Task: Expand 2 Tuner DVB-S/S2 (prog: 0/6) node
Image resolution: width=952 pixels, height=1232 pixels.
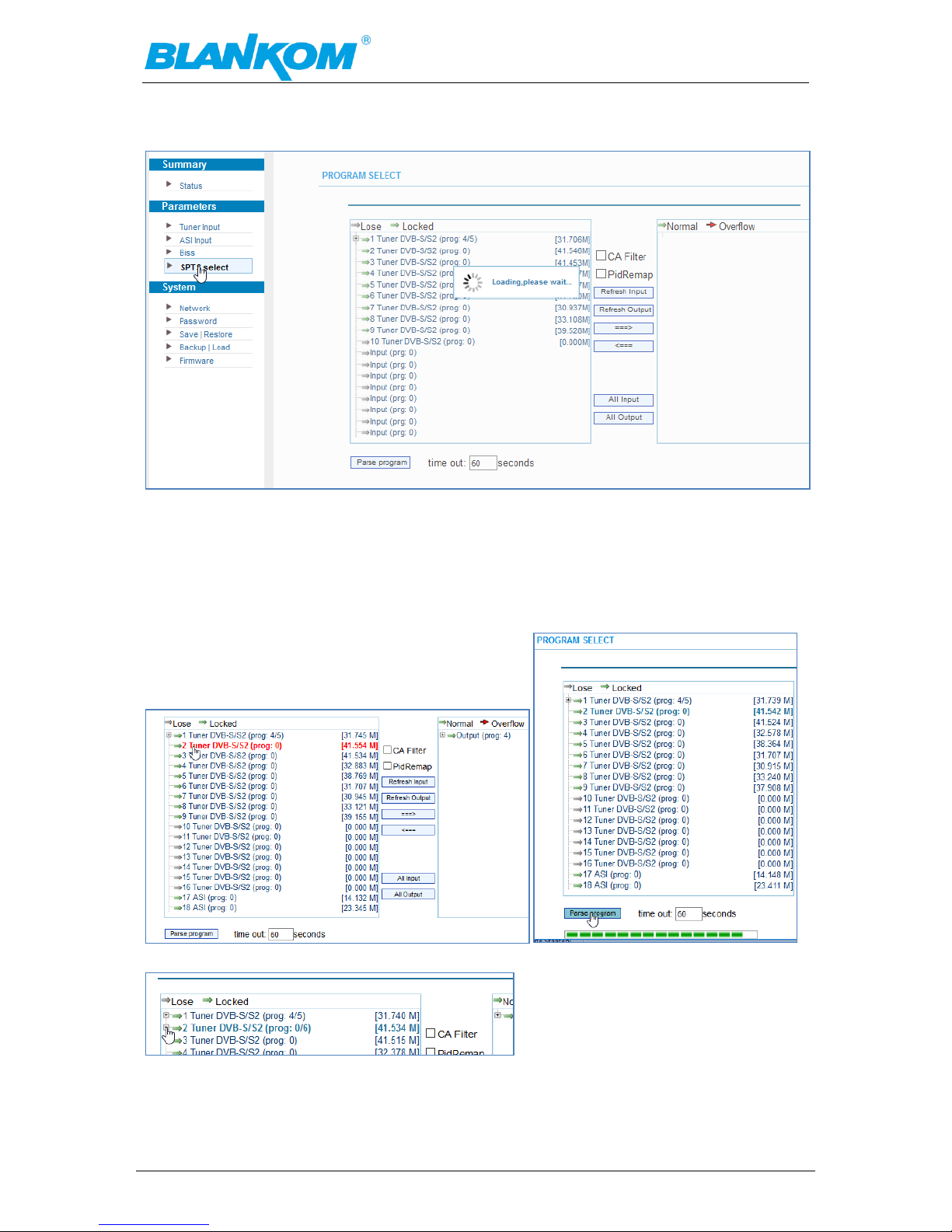Action: point(166,1028)
